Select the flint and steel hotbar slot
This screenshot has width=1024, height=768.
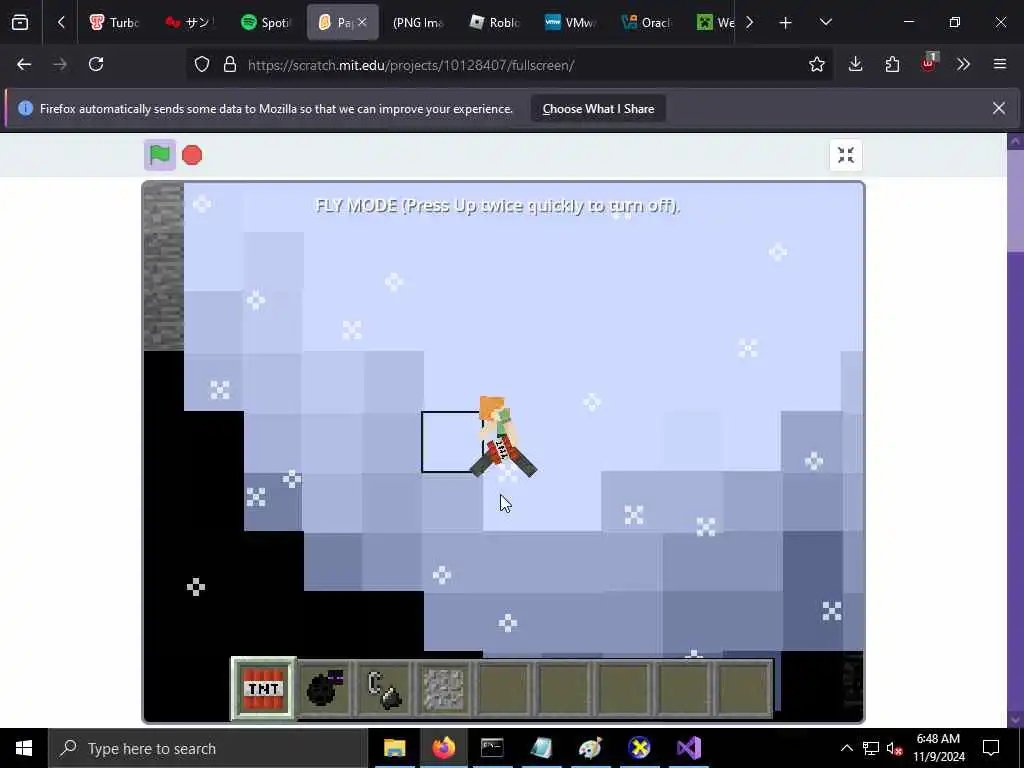click(x=384, y=689)
